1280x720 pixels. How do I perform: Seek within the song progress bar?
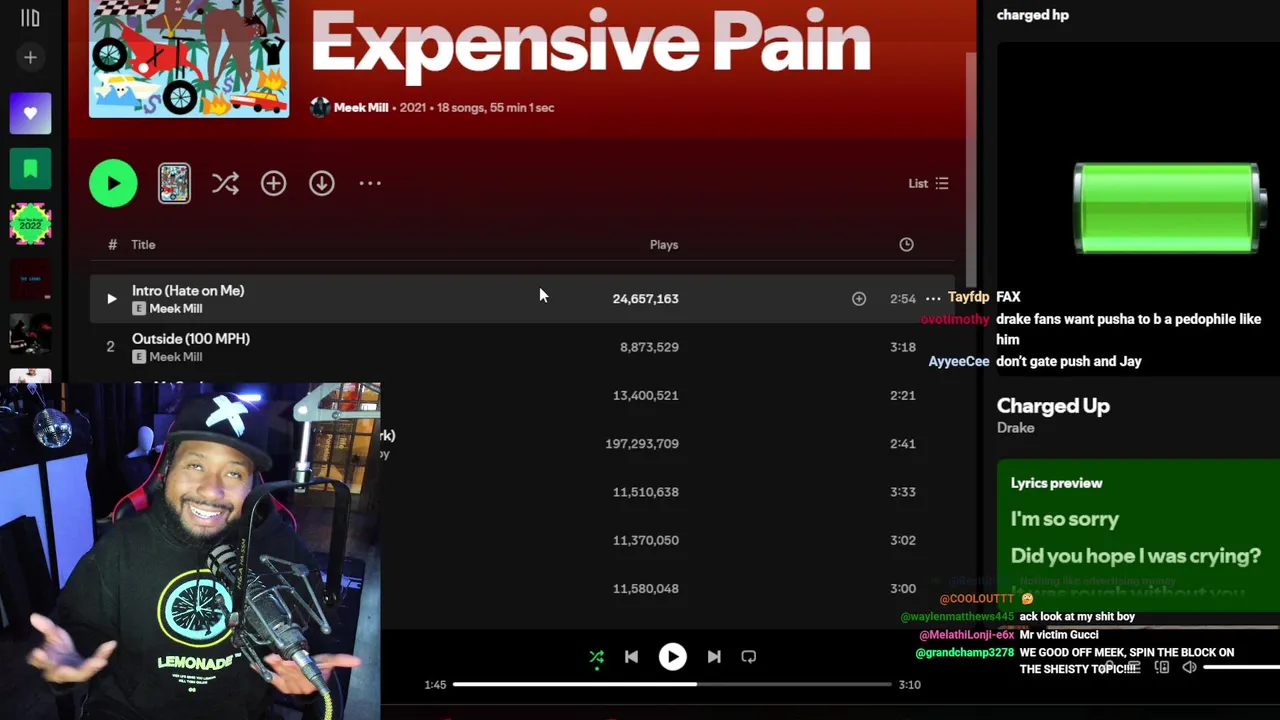[x=672, y=684]
